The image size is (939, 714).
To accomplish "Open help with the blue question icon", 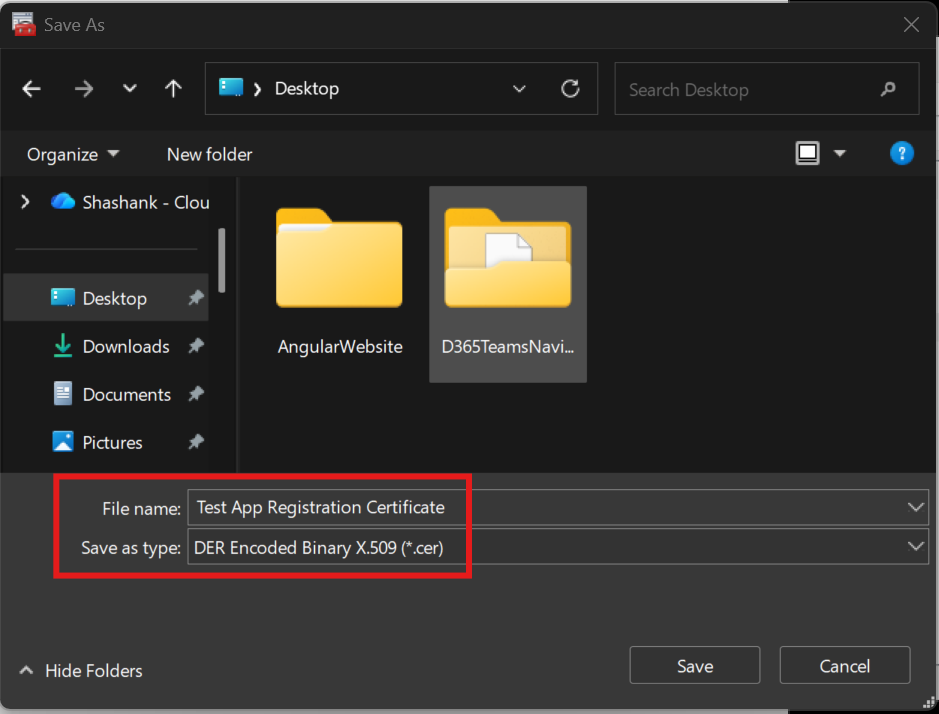I will click(901, 153).
